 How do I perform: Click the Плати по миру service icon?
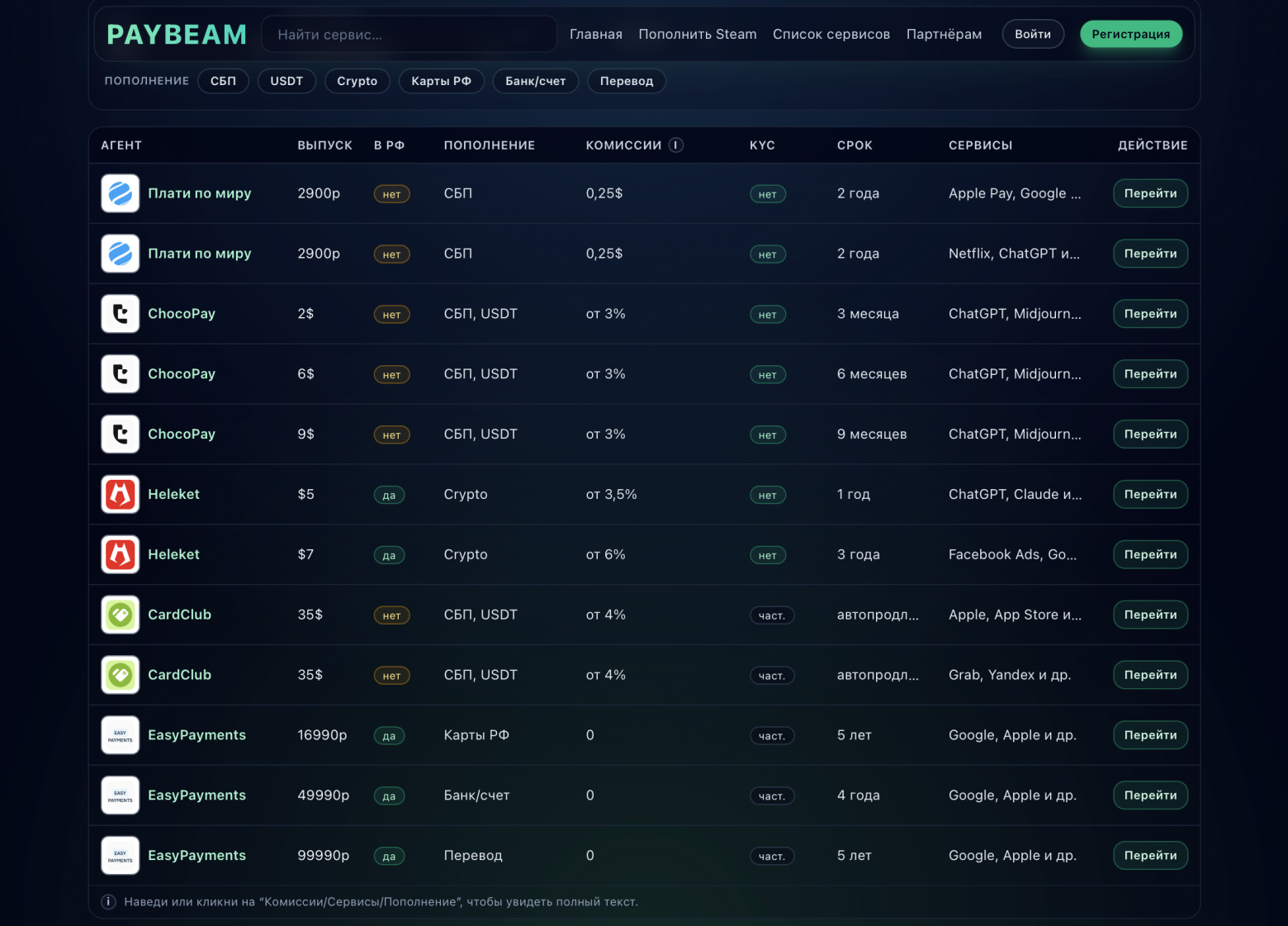[120, 193]
